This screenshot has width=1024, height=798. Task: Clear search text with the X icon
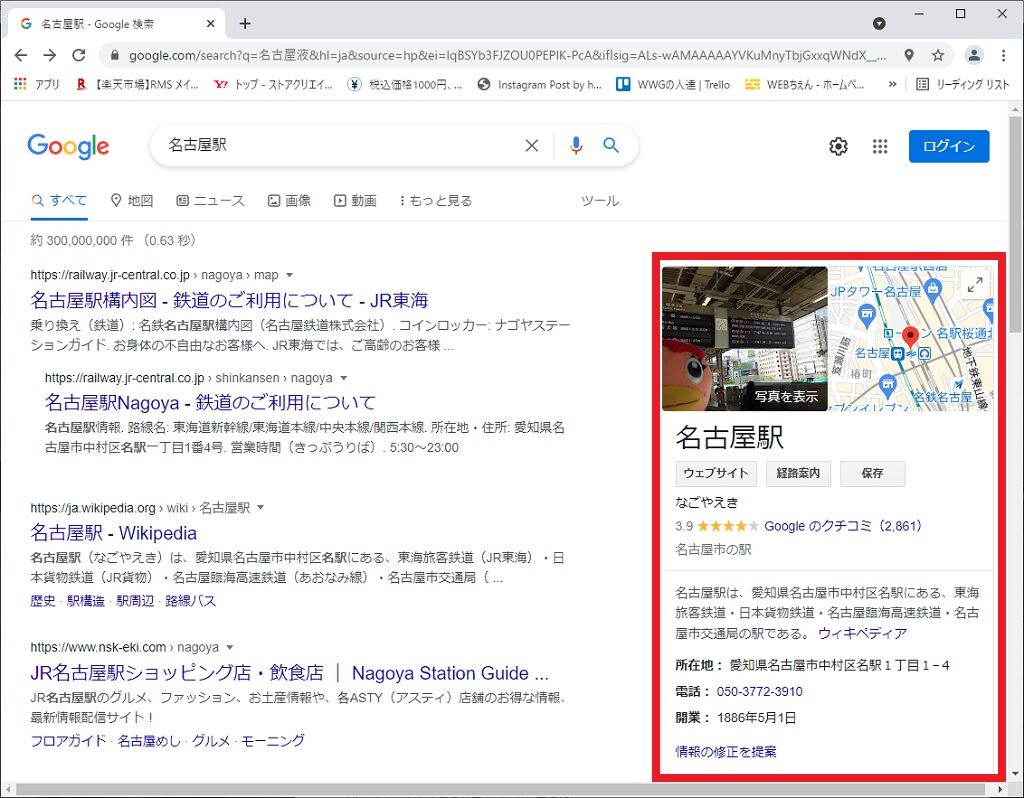tap(532, 146)
